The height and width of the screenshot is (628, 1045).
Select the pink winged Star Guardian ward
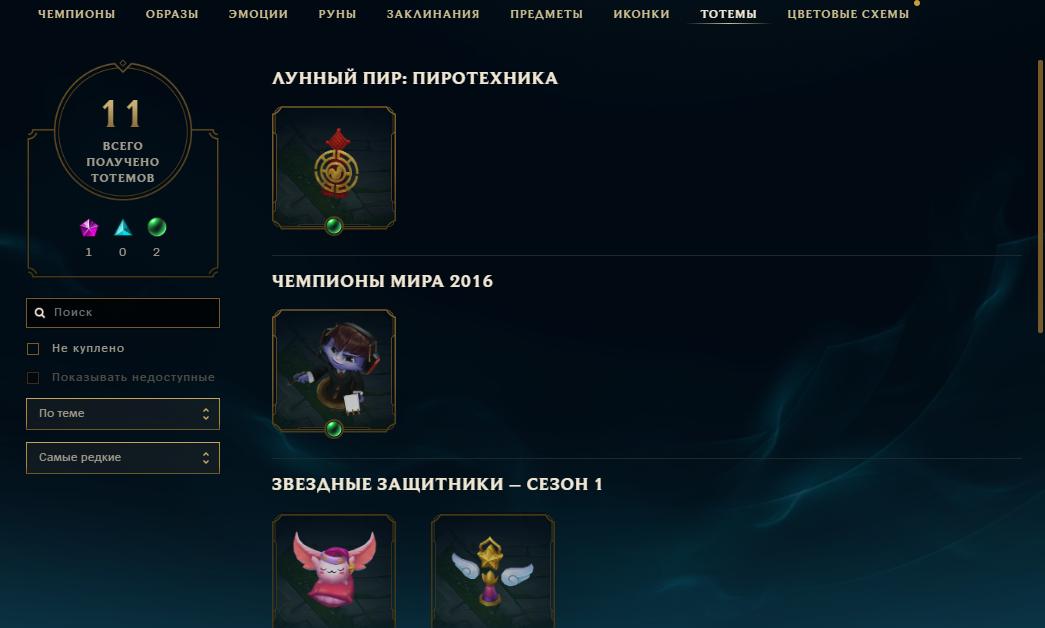coord(334,571)
